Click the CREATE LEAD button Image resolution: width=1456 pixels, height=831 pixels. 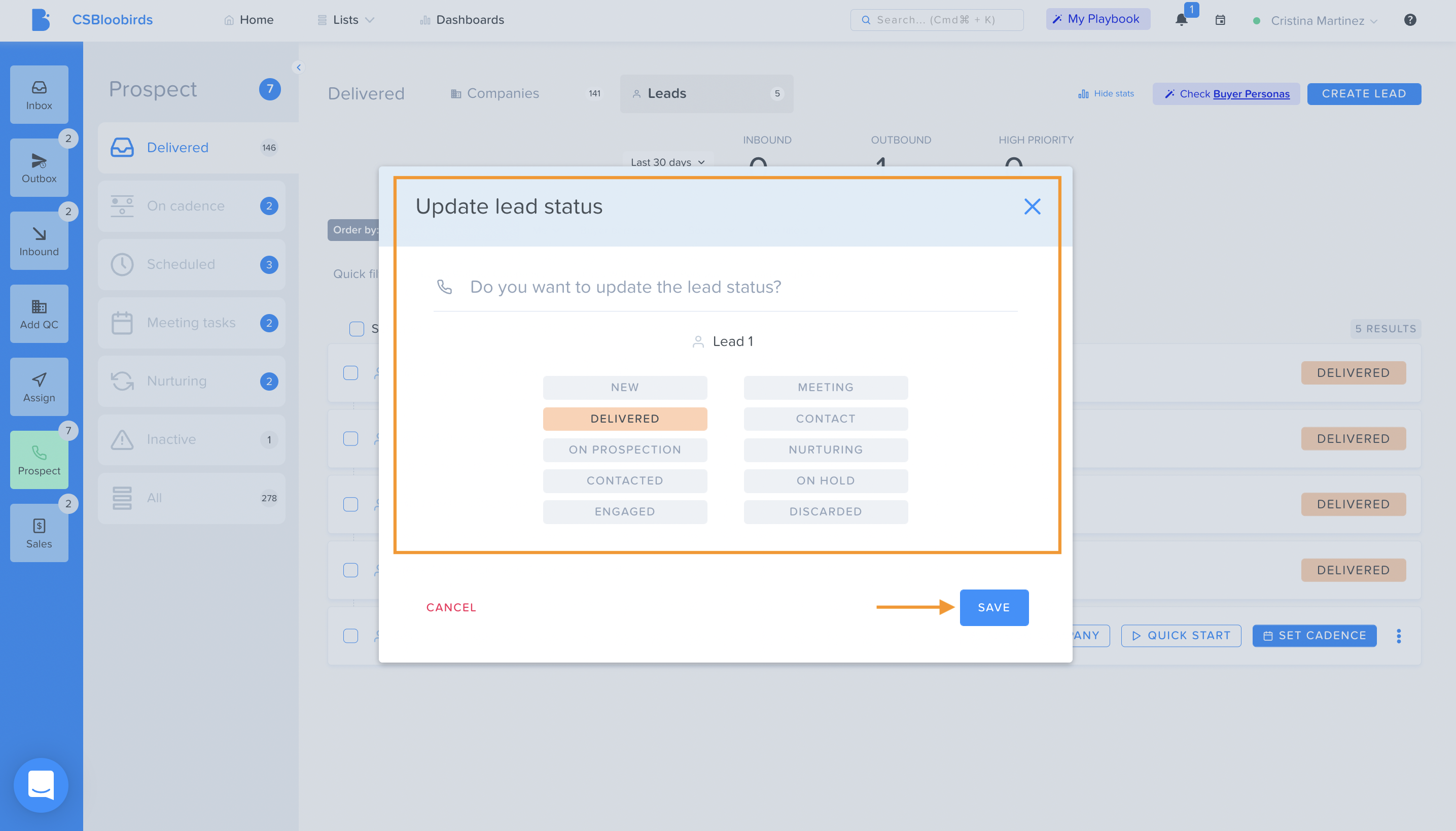point(1364,93)
